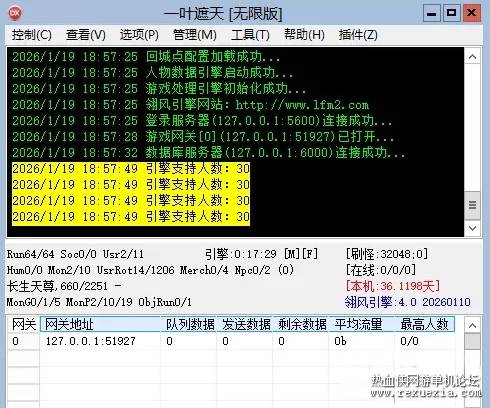This screenshot has width=490, height=408.
Task: Click the 长生天尊,660/2251 status line
Action: pos(64,286)
